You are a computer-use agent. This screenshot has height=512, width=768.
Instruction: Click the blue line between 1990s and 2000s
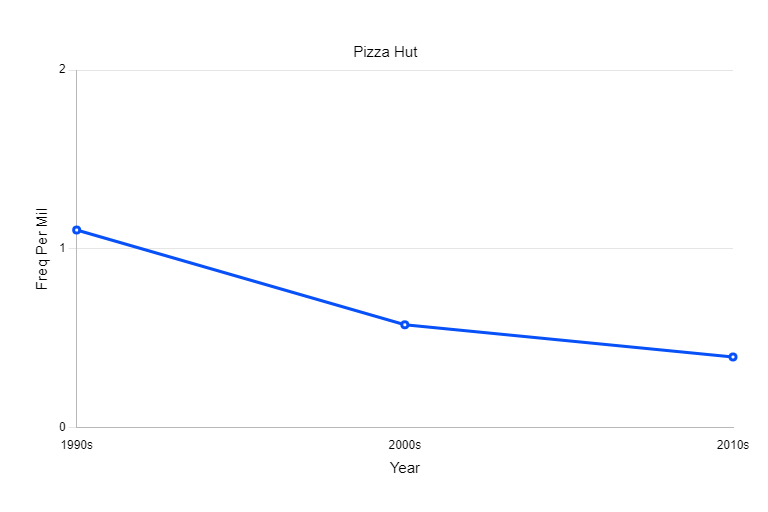point(240,277)
